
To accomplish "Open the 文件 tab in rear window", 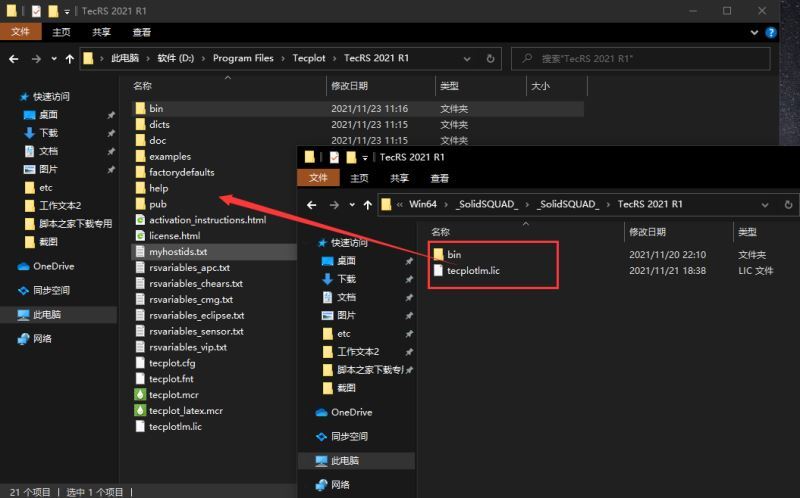I will pyautogui.click(x=20, y=32).
